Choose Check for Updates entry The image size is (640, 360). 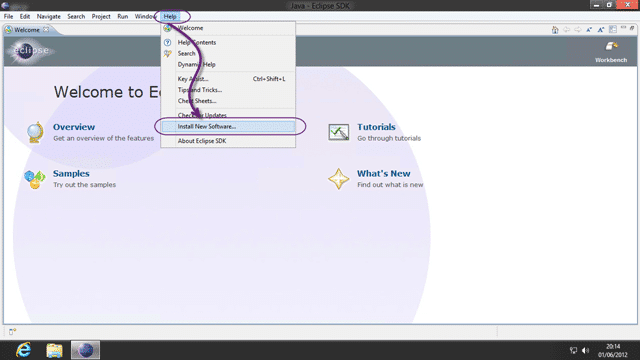point(228,115)
